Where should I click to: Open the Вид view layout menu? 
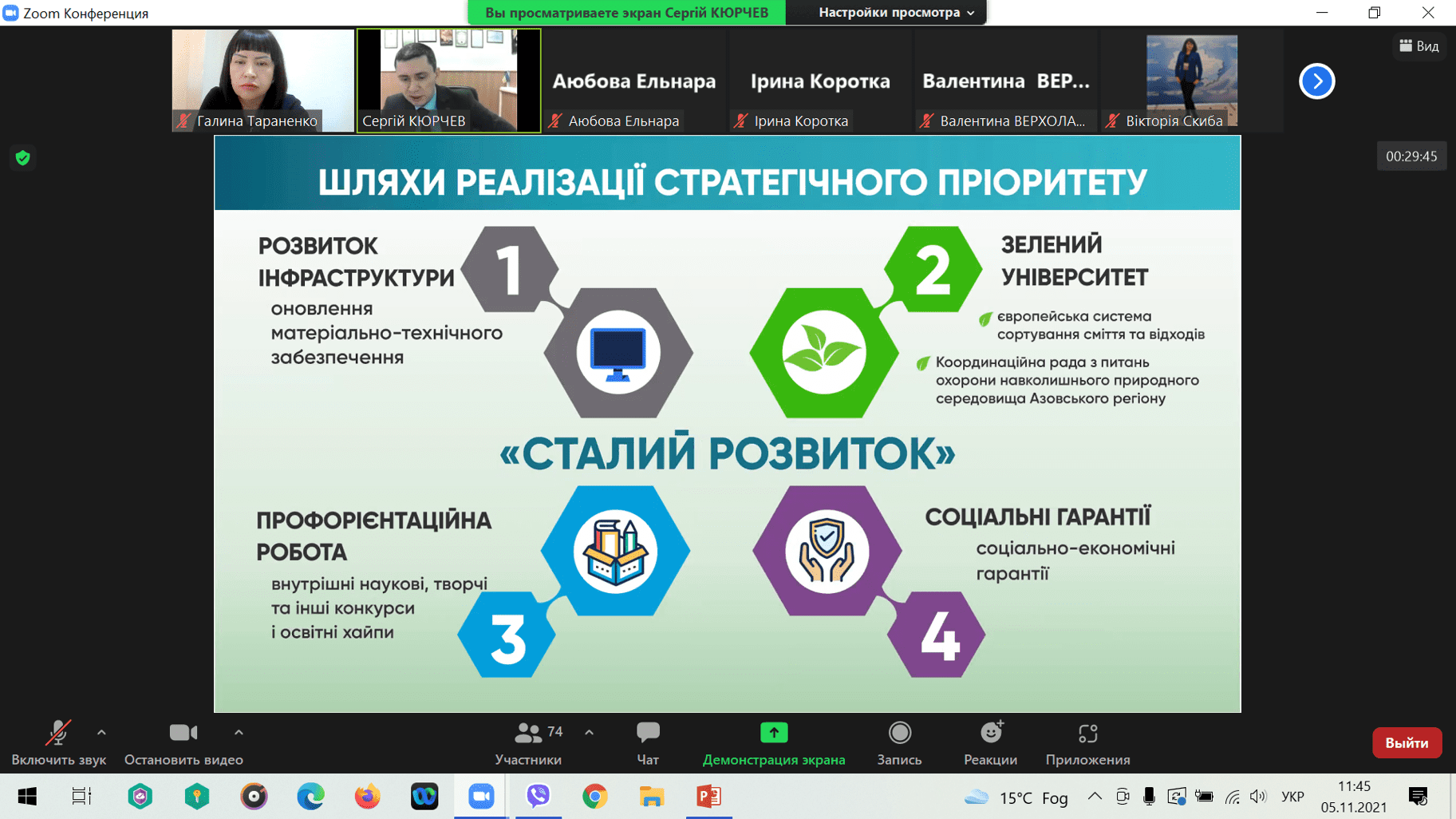pos(1419,46)
